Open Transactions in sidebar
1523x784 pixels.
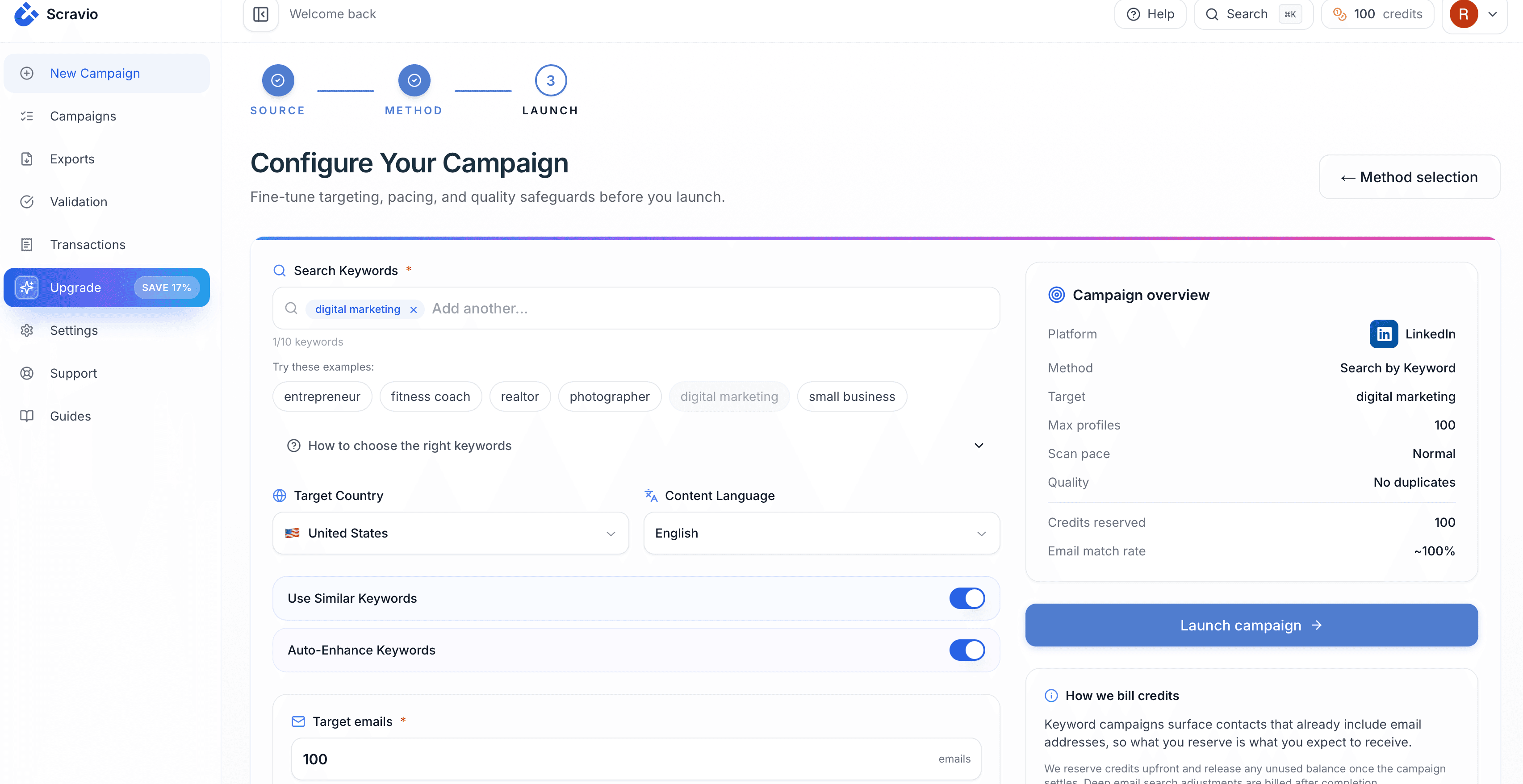106,245
